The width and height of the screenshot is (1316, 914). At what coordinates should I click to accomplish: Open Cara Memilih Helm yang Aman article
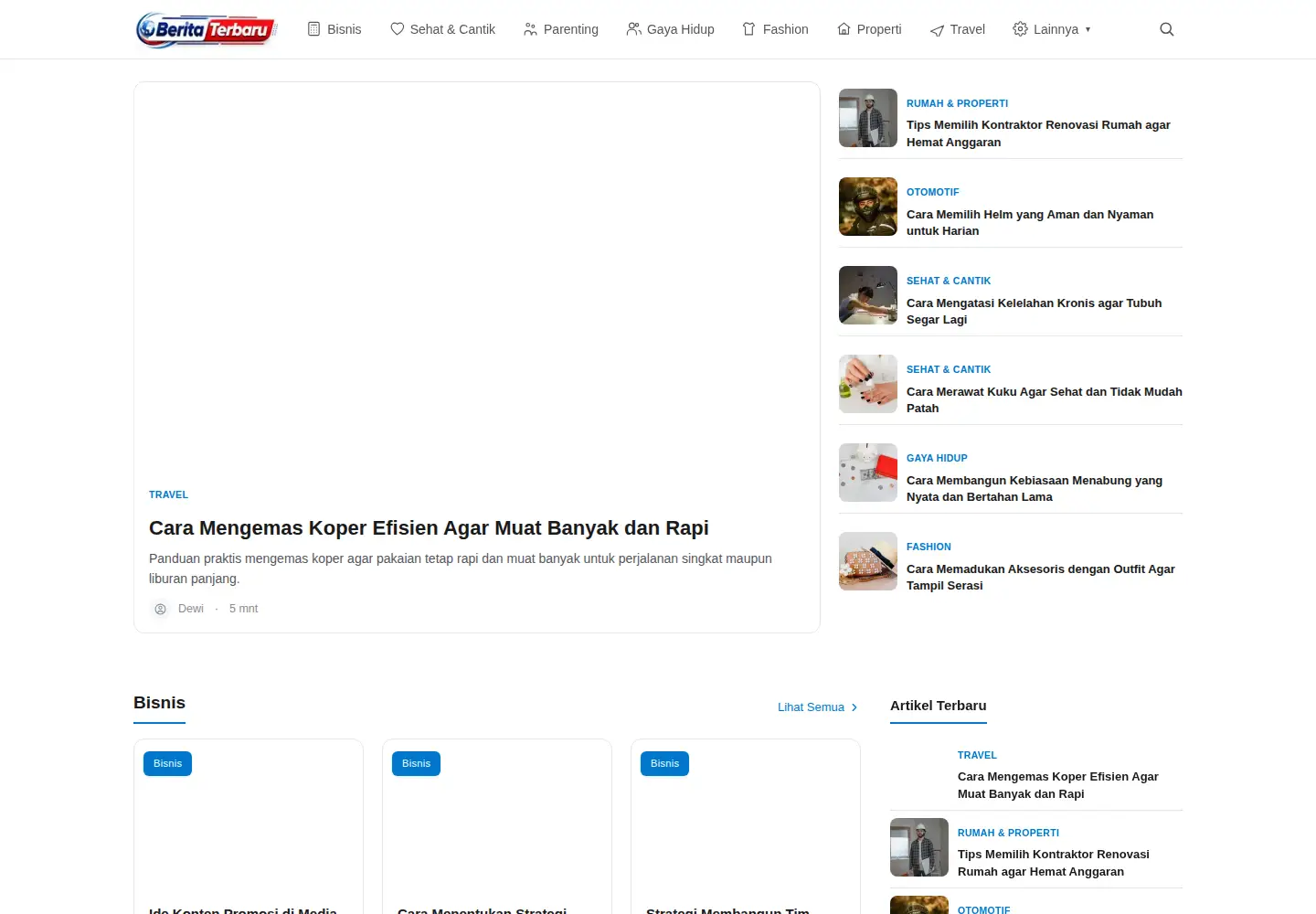(1030, 222)
